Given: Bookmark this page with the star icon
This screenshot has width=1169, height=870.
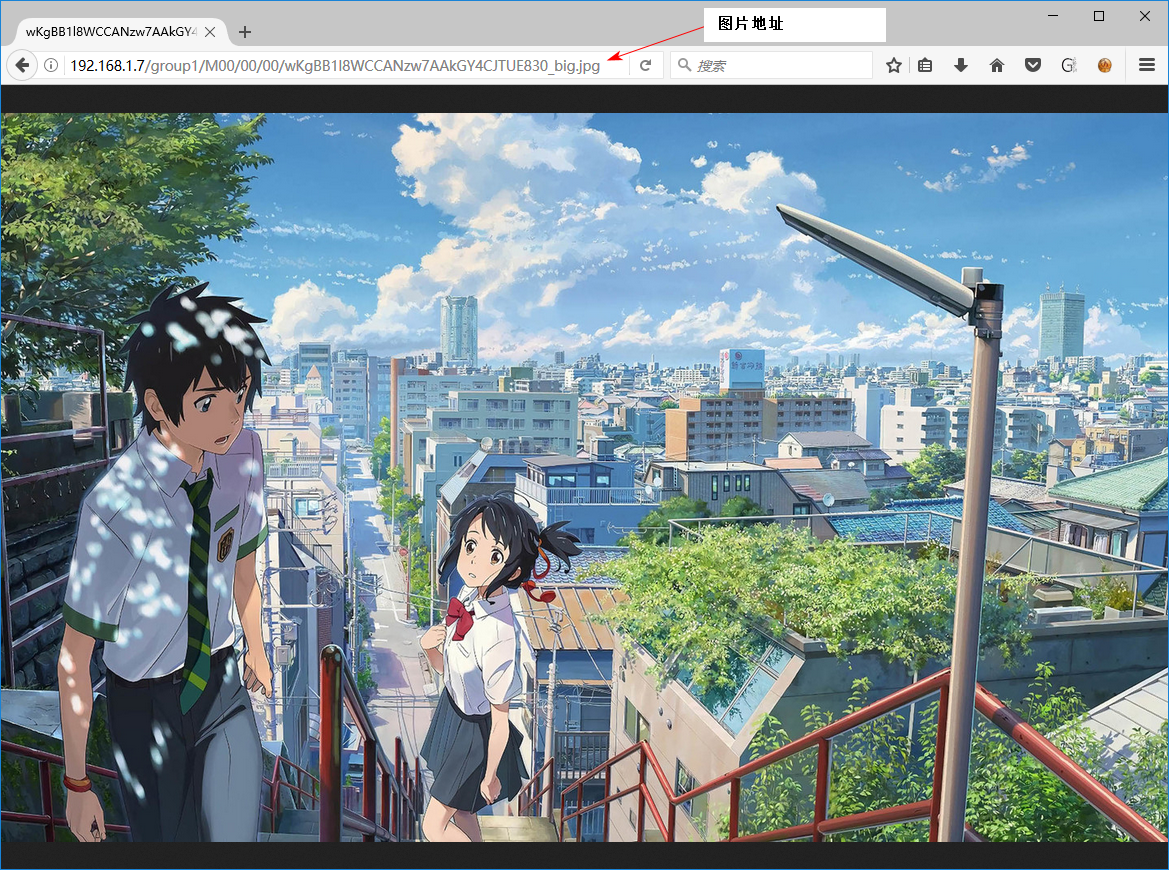Looking at the screenshot, I should [x=893, y=66].
